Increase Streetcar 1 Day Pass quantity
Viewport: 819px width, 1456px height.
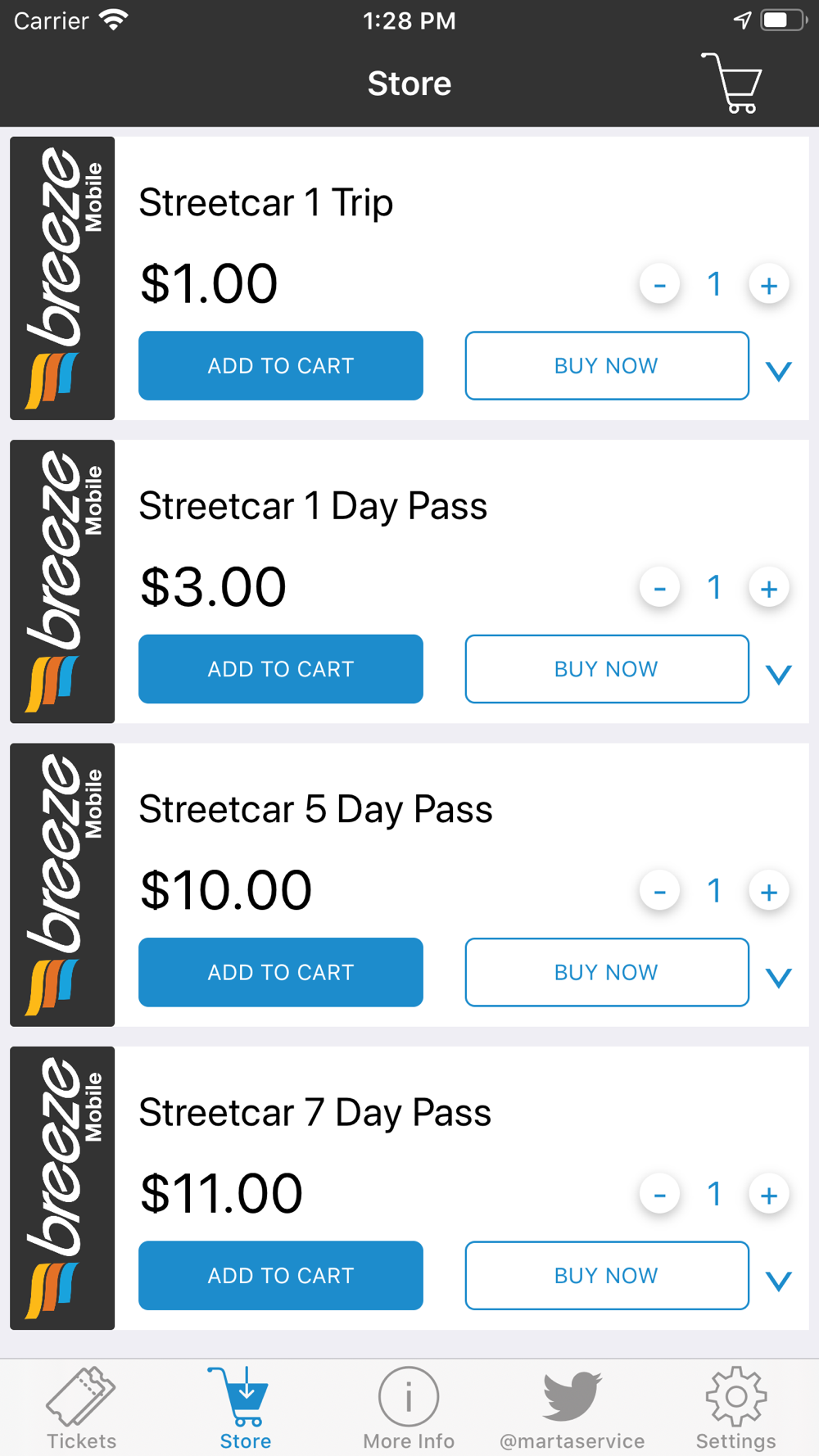(768, 588)
